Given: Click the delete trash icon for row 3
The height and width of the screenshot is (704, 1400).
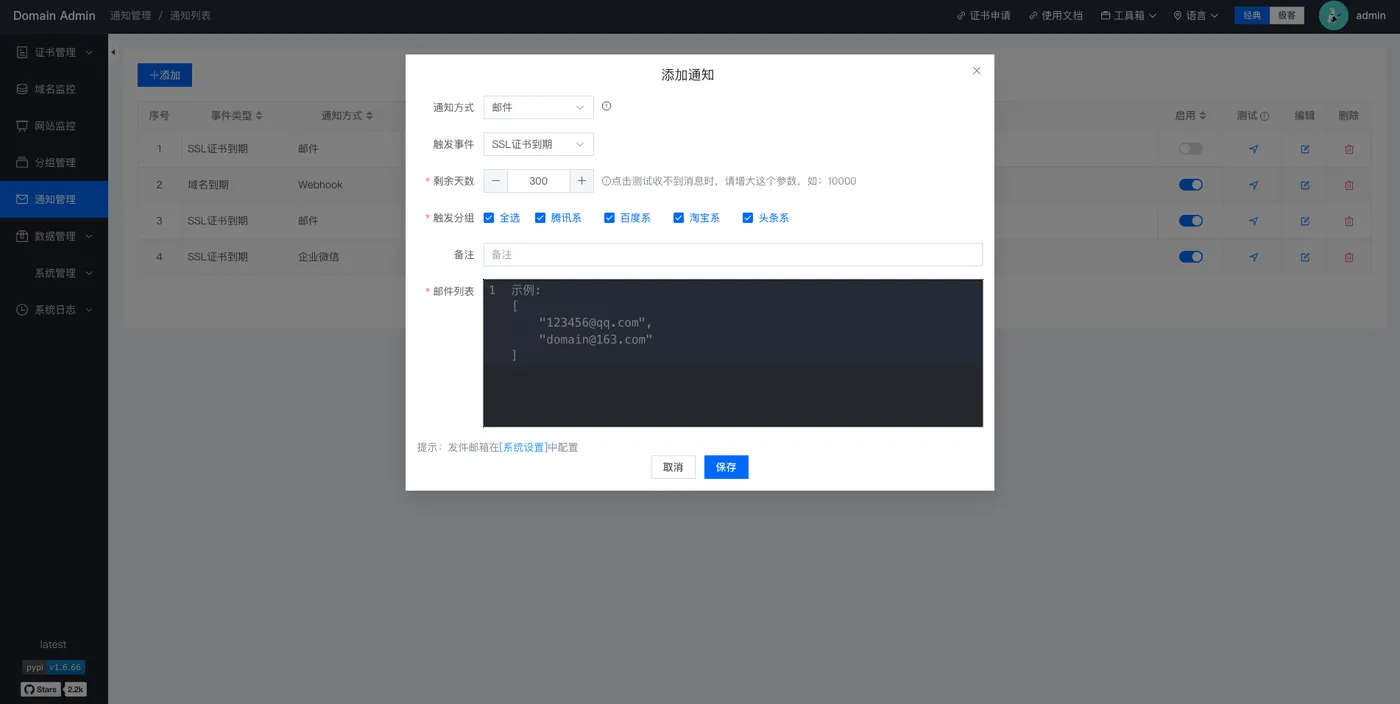Looking at the screenshot, I should point(1349,221).
